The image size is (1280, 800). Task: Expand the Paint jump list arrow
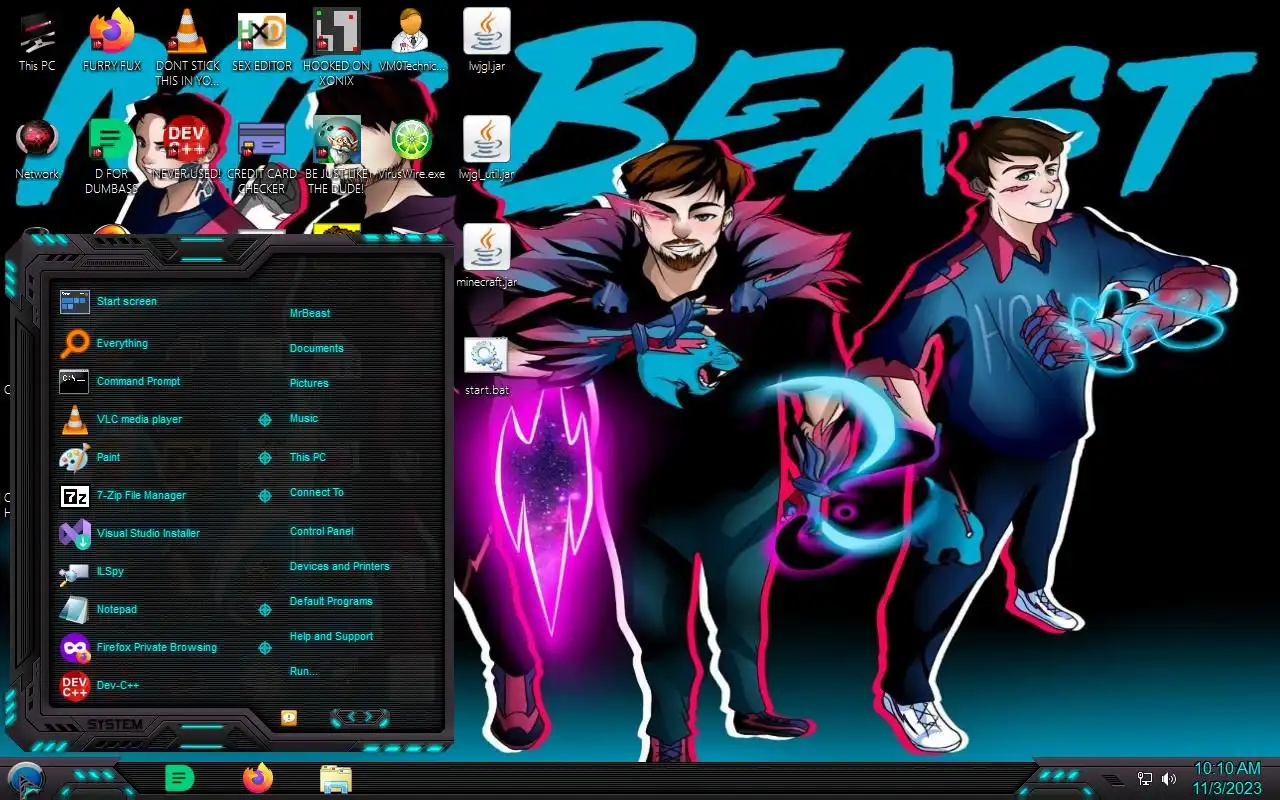[x=265, y=458]
